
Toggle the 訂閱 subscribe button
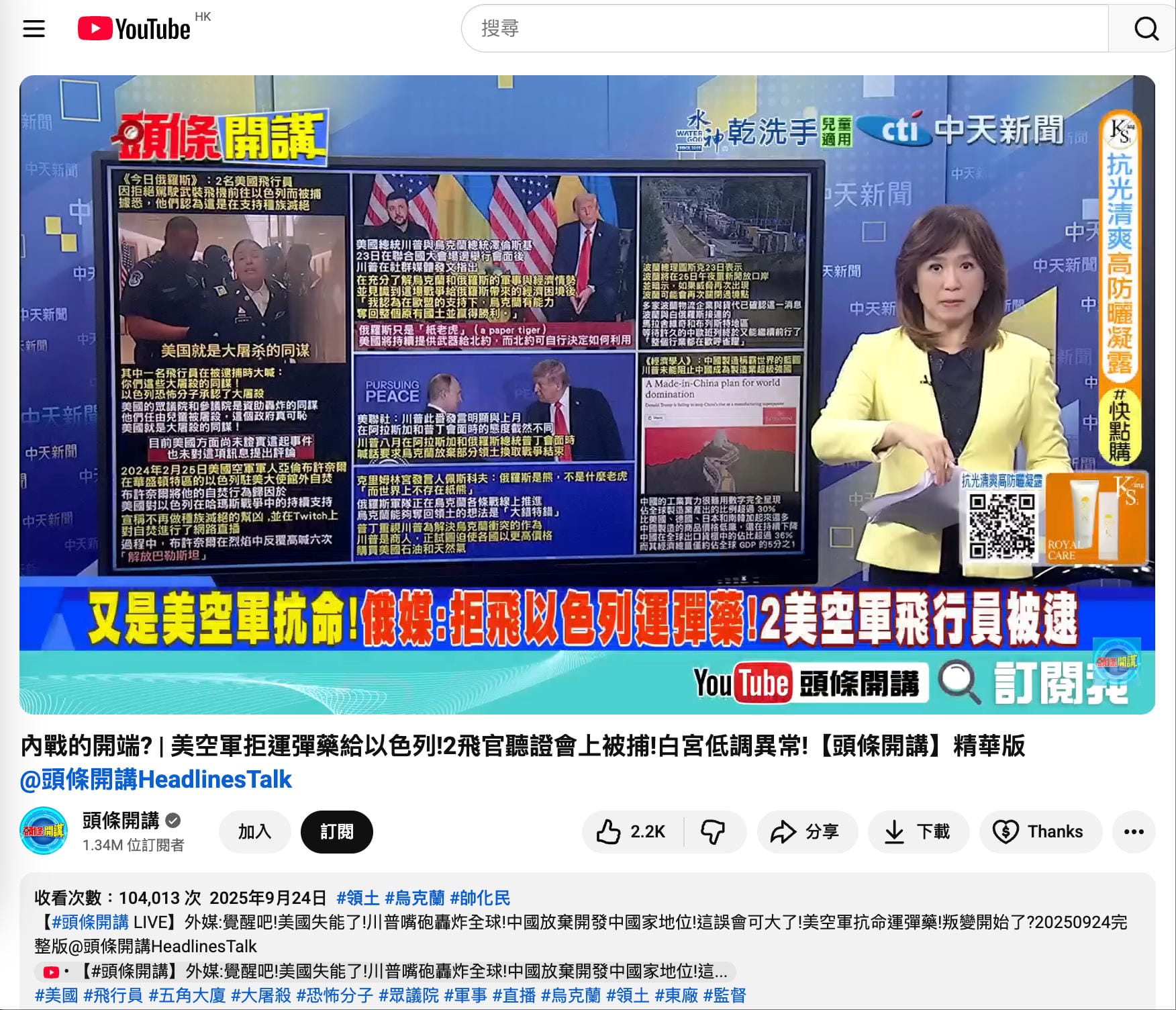coord(336,832)
